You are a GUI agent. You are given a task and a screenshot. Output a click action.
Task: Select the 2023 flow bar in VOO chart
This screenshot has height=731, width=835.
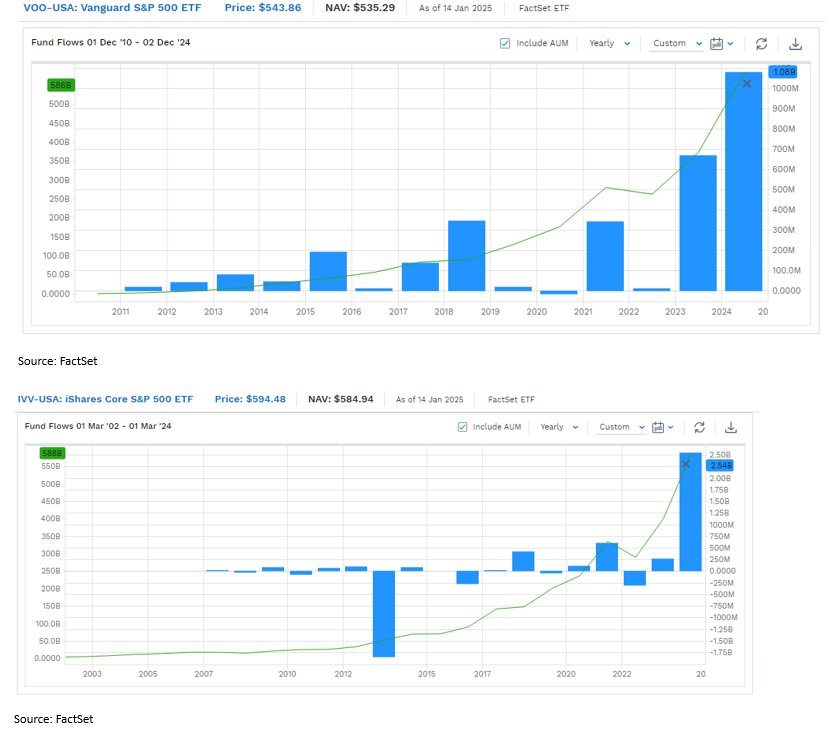698,223
